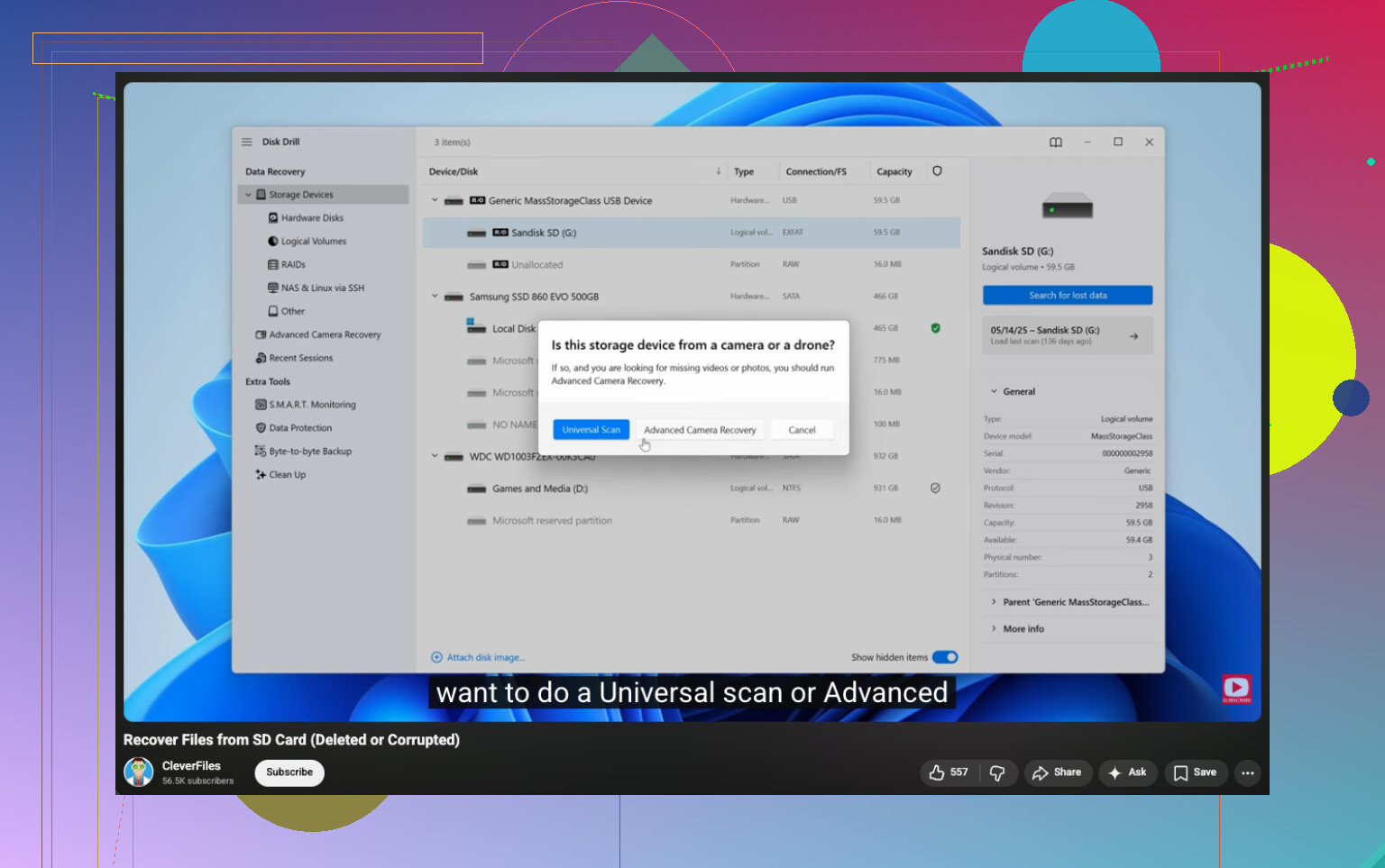Click the drive image above Sandisk SD (G:)
This screenshot has width=1385, height=868.
(x=1068, y=206)
